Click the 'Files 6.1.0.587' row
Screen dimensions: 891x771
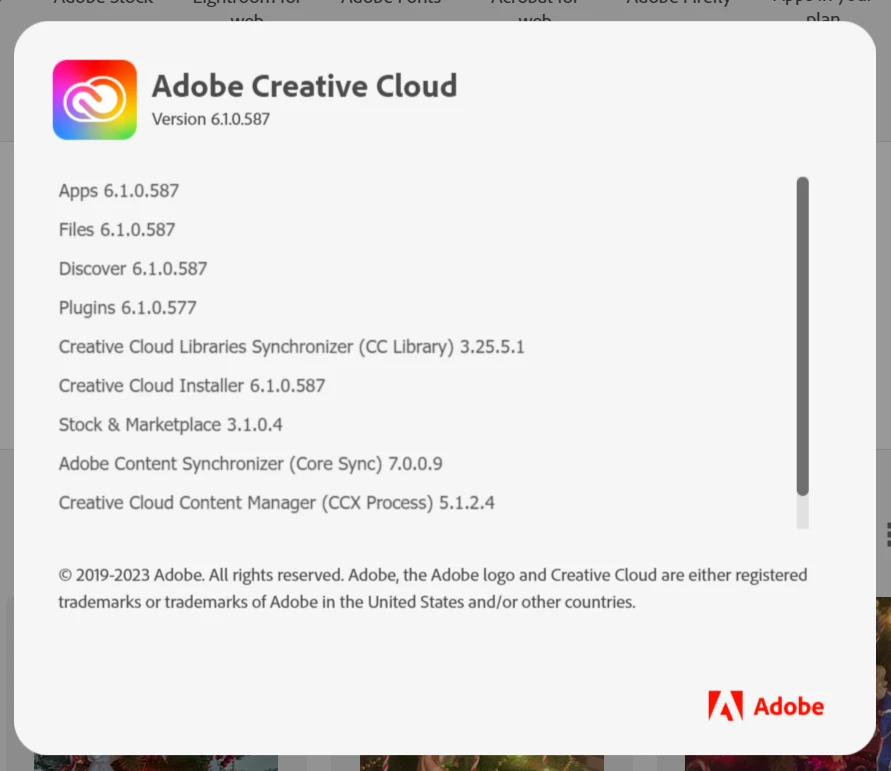[x=117, y=230]
